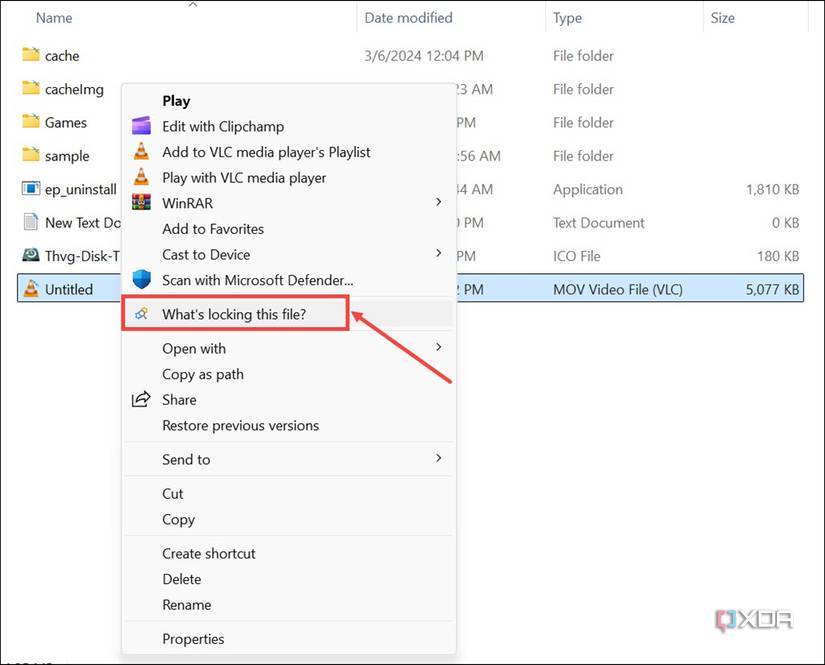Click the LockHunter icon next to locking option
825x665 pixels.
click(143, 313)
